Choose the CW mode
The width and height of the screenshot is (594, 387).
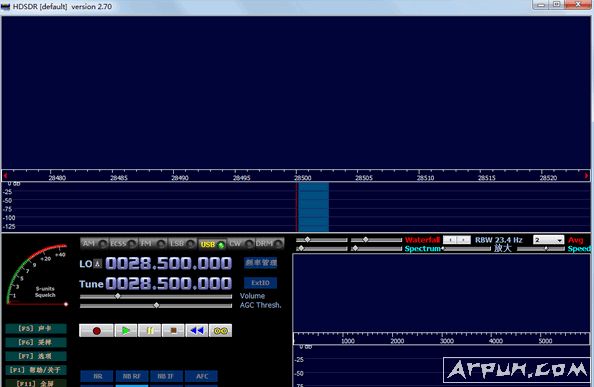[241, 243]
